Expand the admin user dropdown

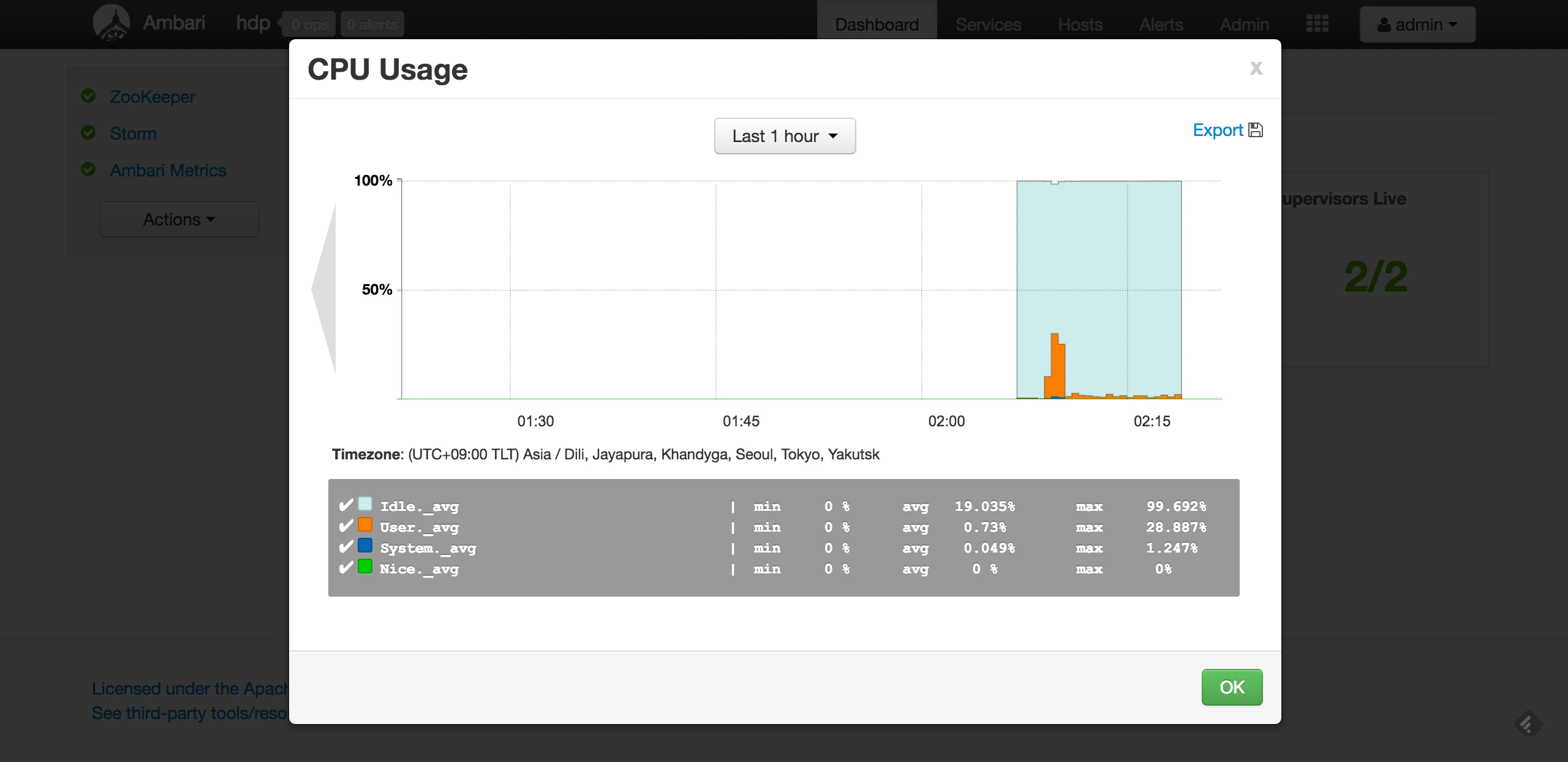tap(1417, 25)
